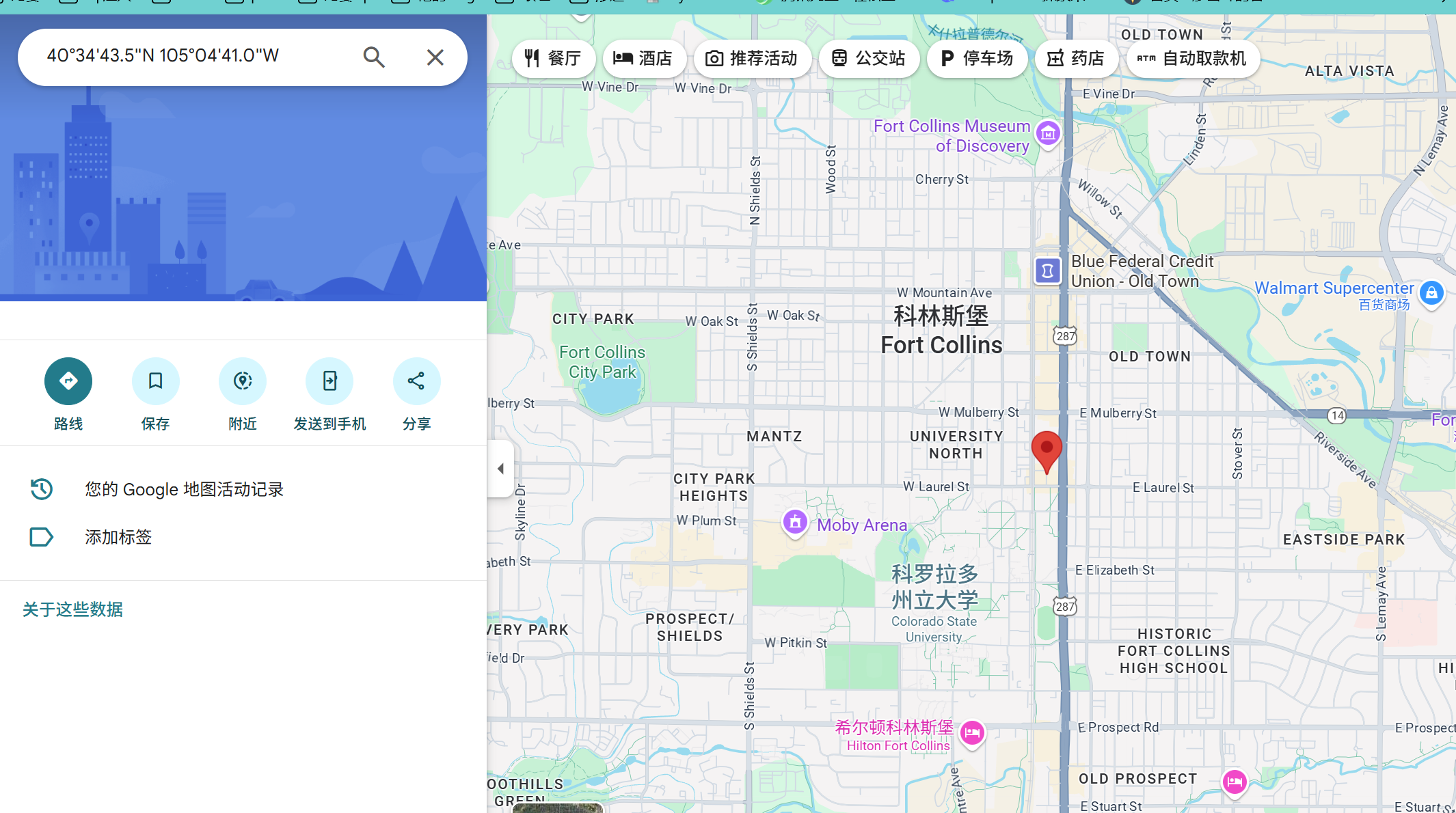Clear the search with the X icon
1456x813 pixels.
click(x=435, y=57)
